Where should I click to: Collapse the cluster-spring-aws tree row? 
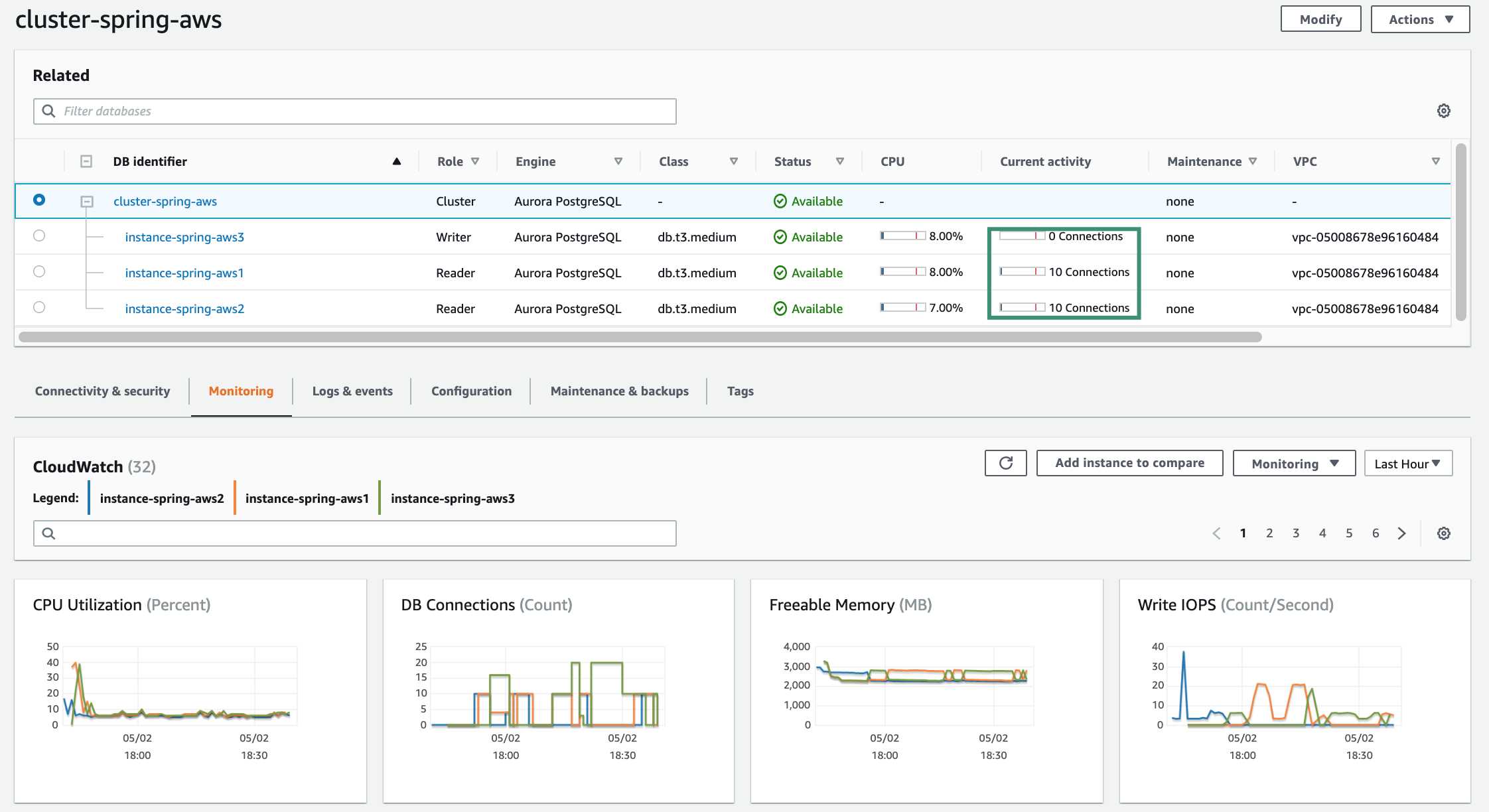(x=87, y=201)
